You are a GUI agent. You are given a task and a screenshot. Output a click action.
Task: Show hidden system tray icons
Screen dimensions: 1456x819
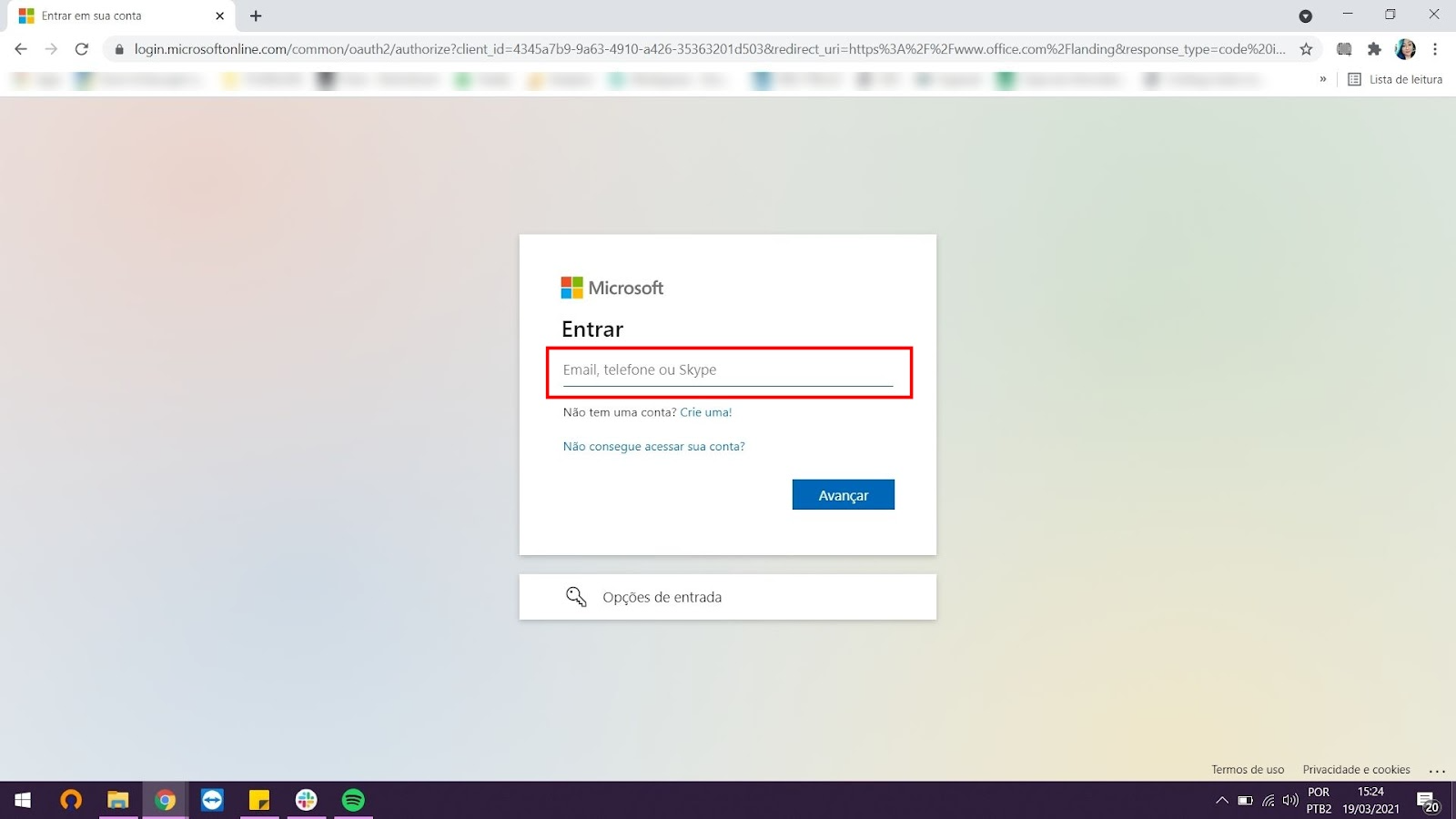[x=1221, y=801]
